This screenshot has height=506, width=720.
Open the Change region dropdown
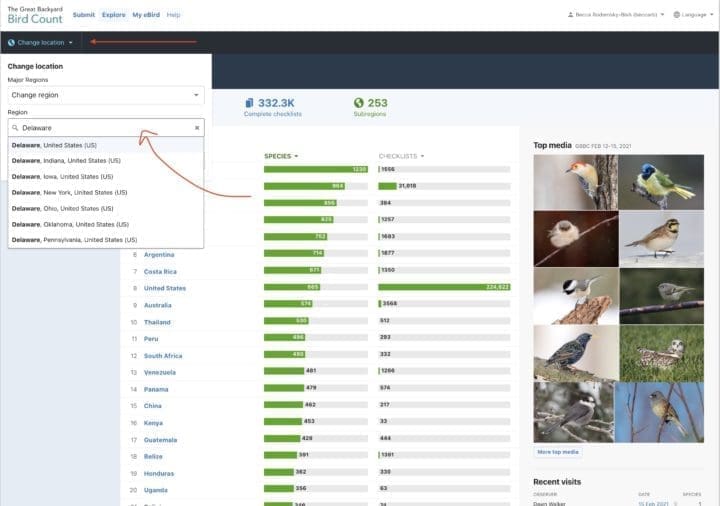point(105,95)
